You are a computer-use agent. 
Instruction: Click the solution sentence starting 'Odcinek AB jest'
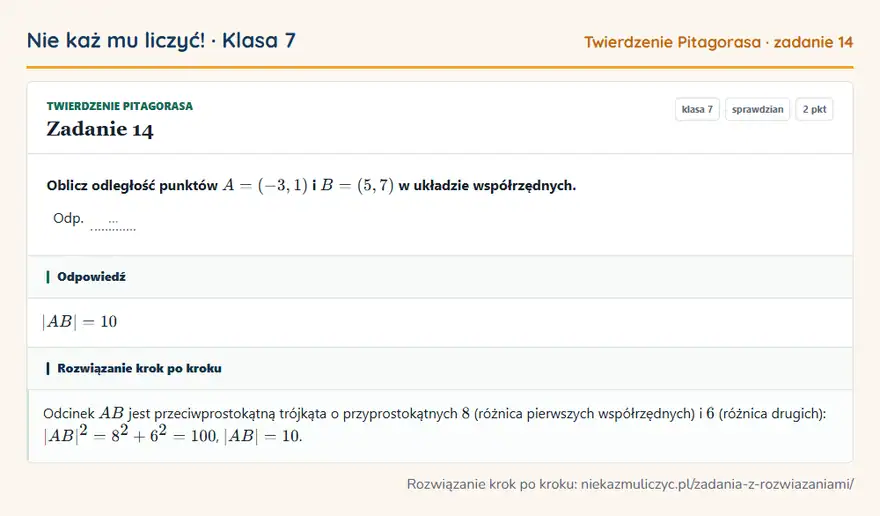[x=434, y=414]
